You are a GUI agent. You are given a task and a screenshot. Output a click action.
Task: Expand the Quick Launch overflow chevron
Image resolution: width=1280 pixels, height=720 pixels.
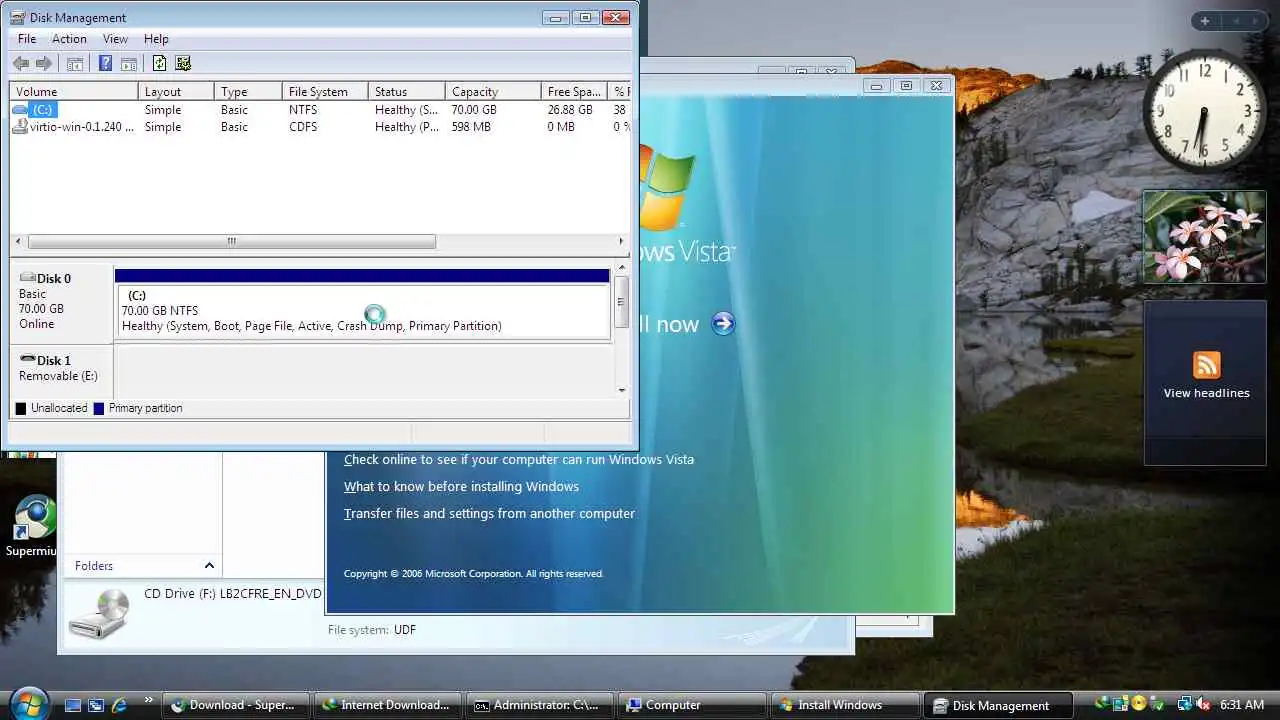[149, 701]
